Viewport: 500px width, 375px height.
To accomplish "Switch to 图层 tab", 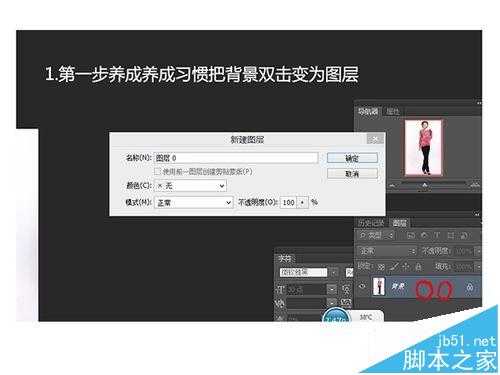I will pyautogui.click(x=399, y=222).
